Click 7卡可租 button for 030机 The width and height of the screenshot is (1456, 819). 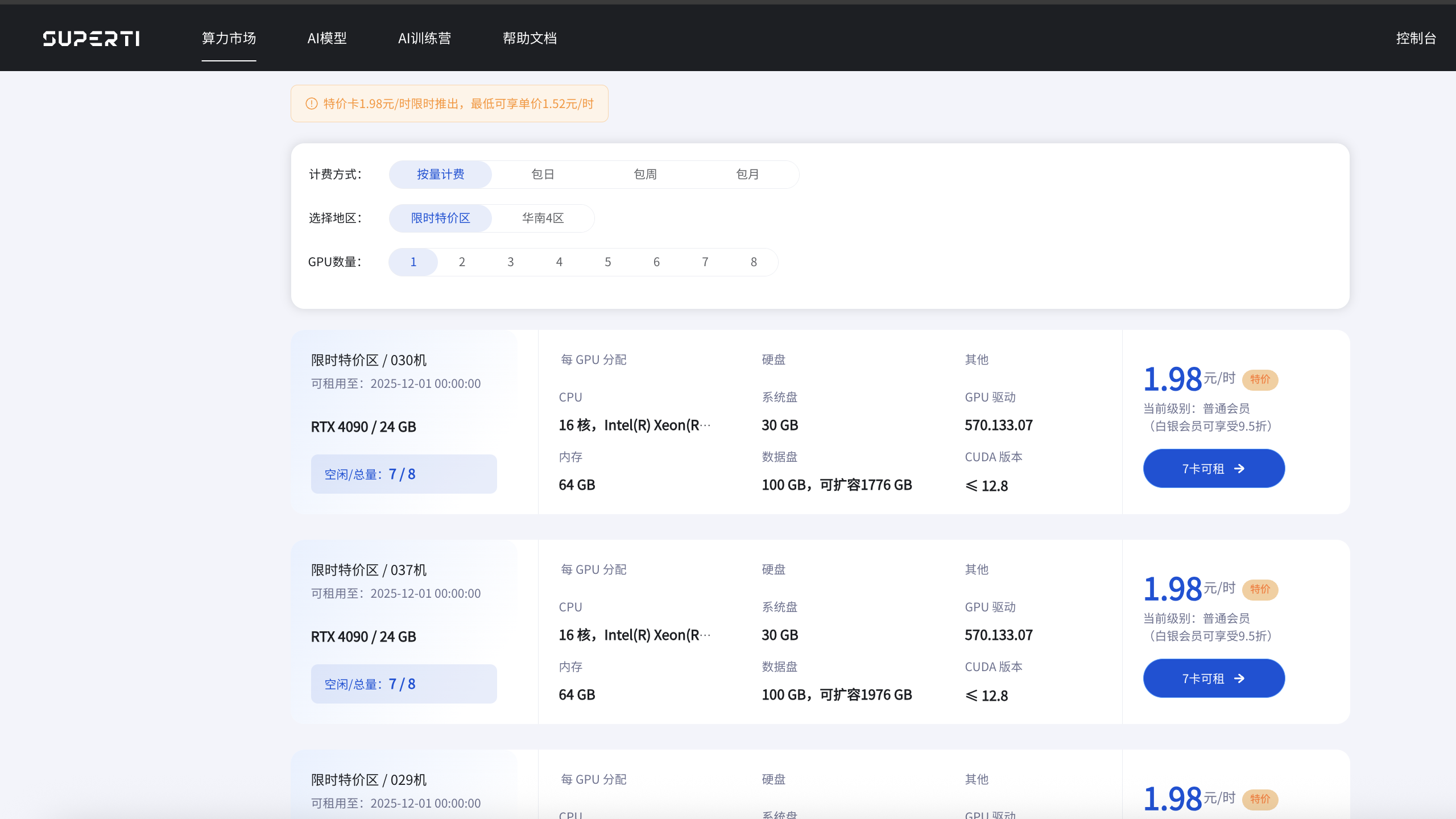(1214, 469)
